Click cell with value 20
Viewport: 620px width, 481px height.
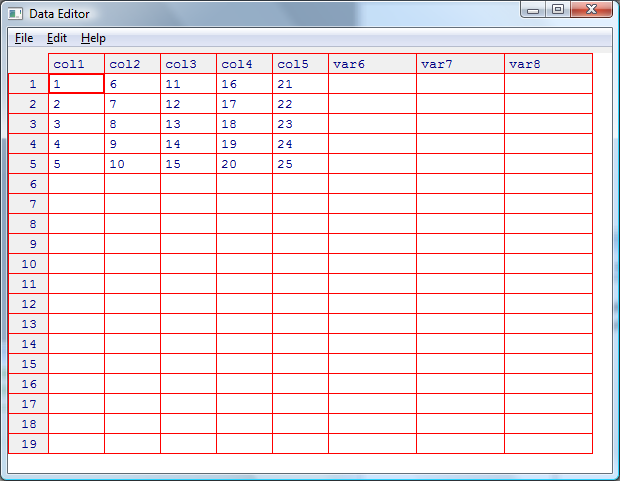click(244, 163)
